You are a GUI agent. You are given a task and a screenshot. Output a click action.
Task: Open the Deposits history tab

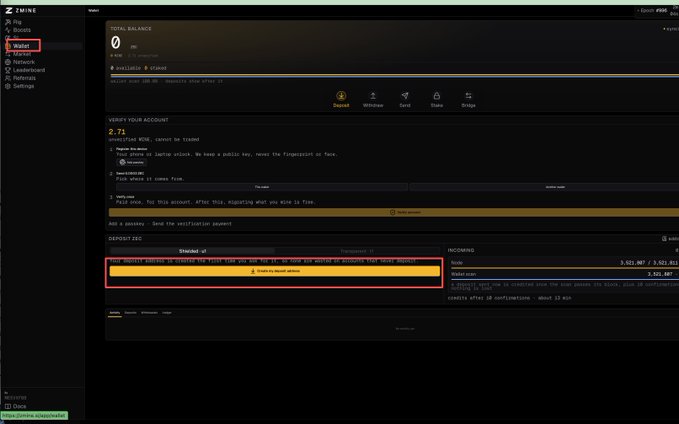tap(130, 313)
